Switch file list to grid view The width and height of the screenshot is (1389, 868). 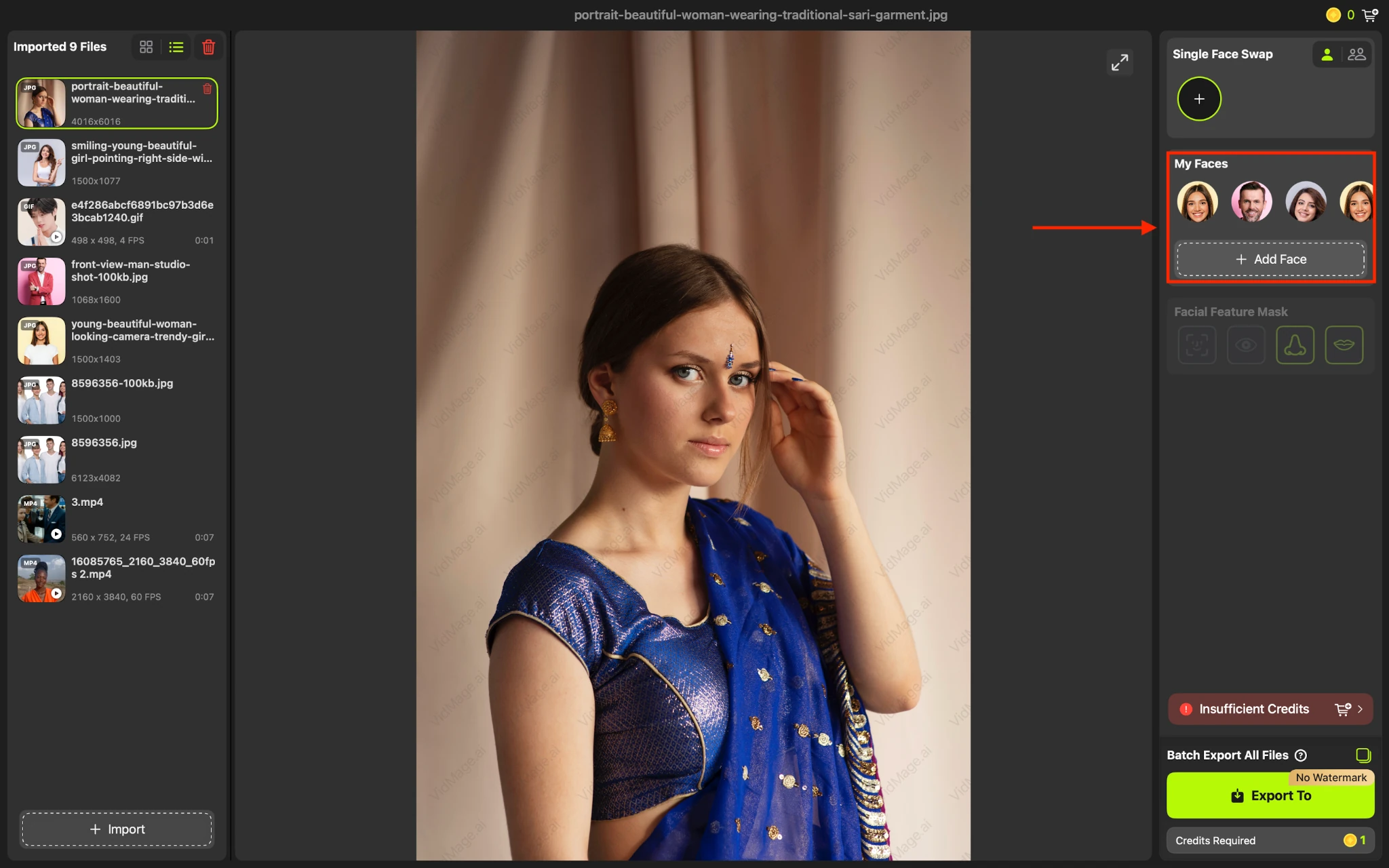[x=146, y=47]
